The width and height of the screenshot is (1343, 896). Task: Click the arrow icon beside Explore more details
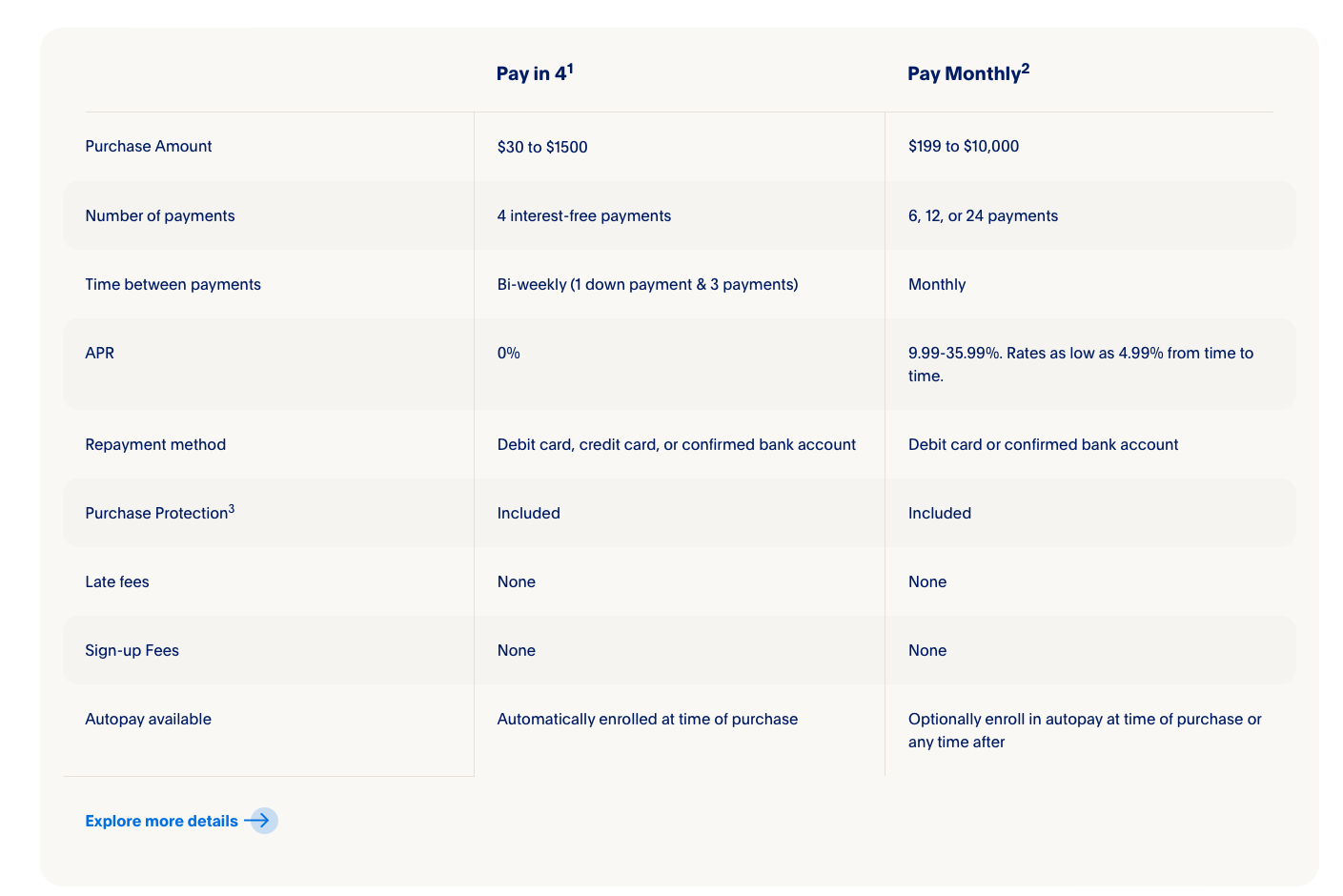[x=262, y=821]
